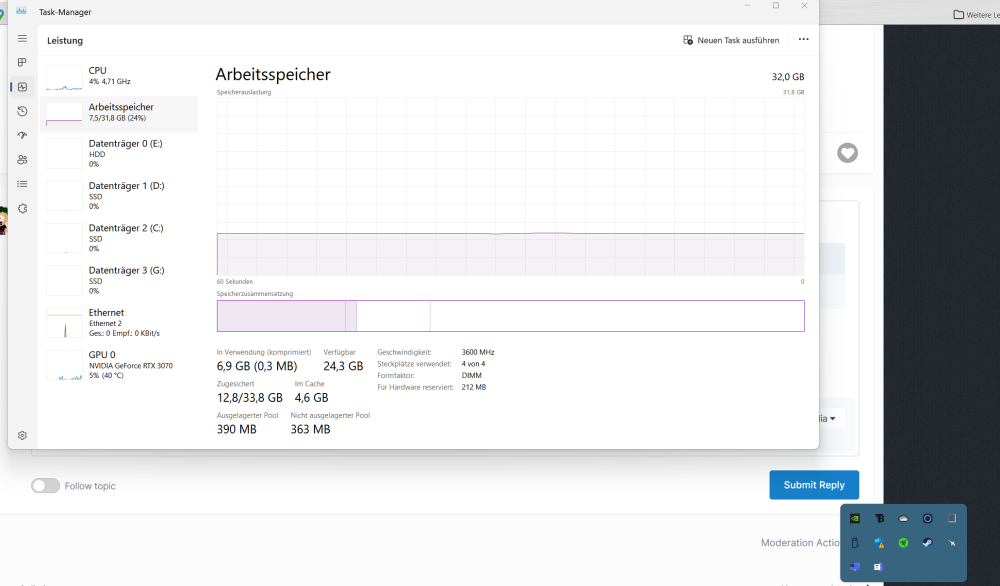1000x586 pixels.
Task: Select the CPU performance entry
Action: pyautogui.click(x=120, y=76)
